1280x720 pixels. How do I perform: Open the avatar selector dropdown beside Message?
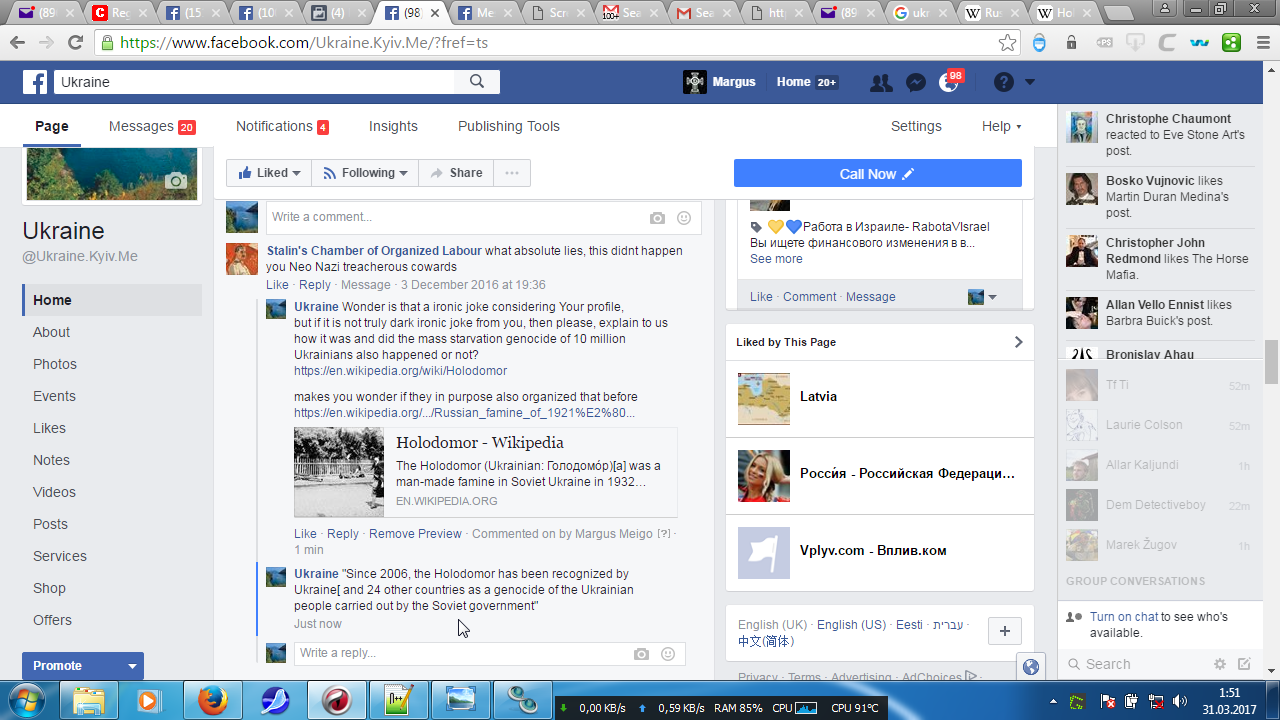pos(983,297)
